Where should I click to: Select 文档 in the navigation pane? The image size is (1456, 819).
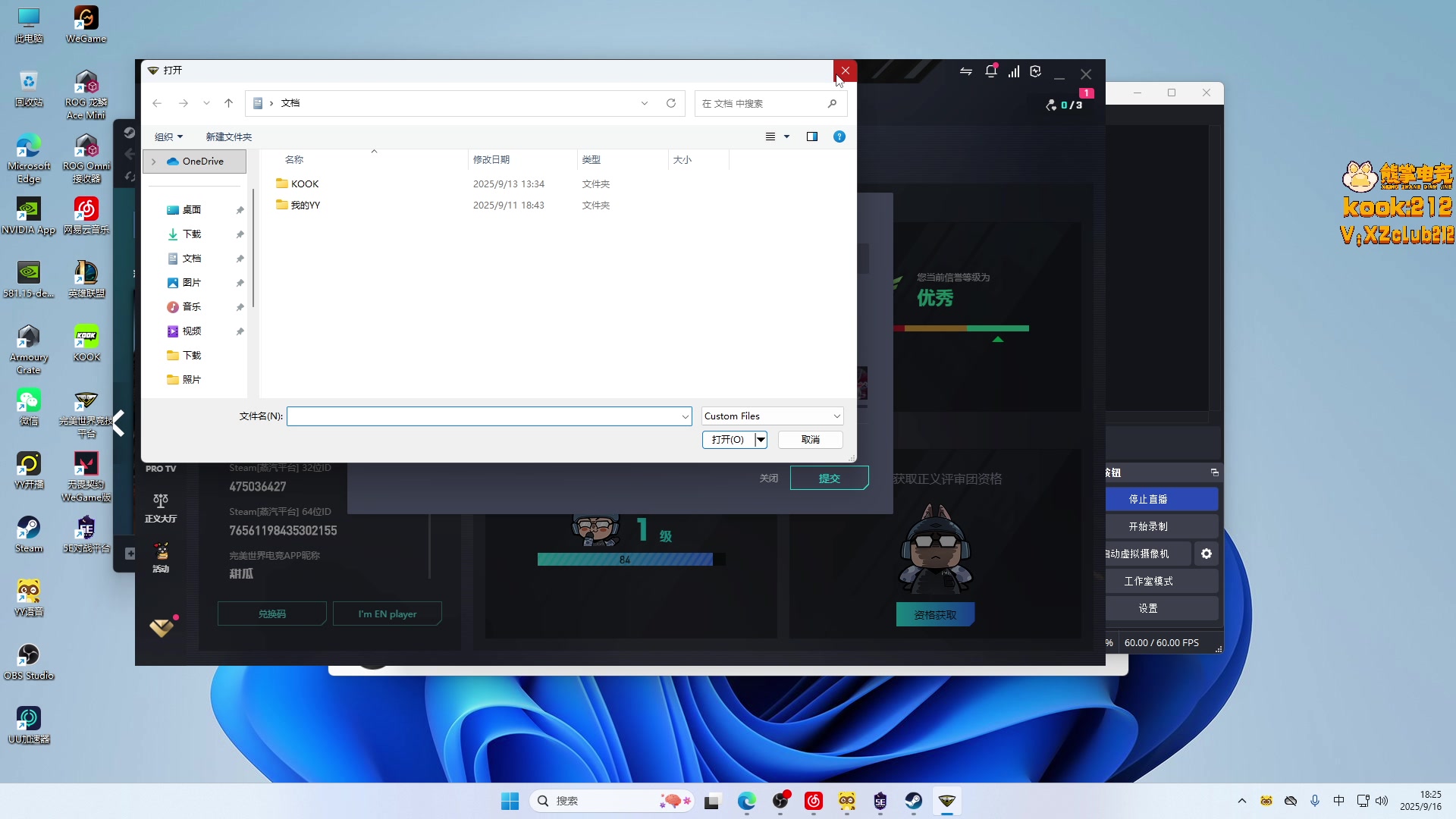tap(192, 259)
